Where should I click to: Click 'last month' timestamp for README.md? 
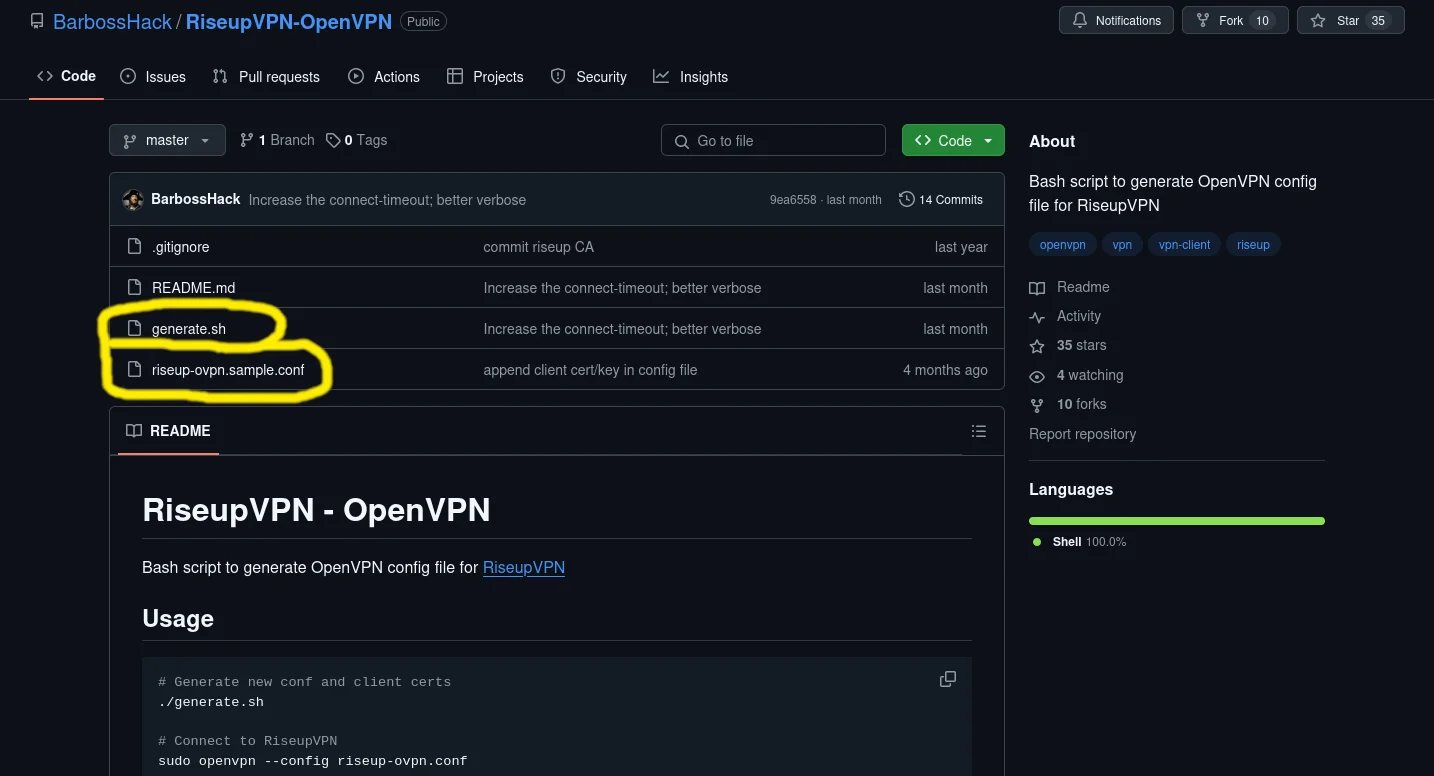coord(955,288)
